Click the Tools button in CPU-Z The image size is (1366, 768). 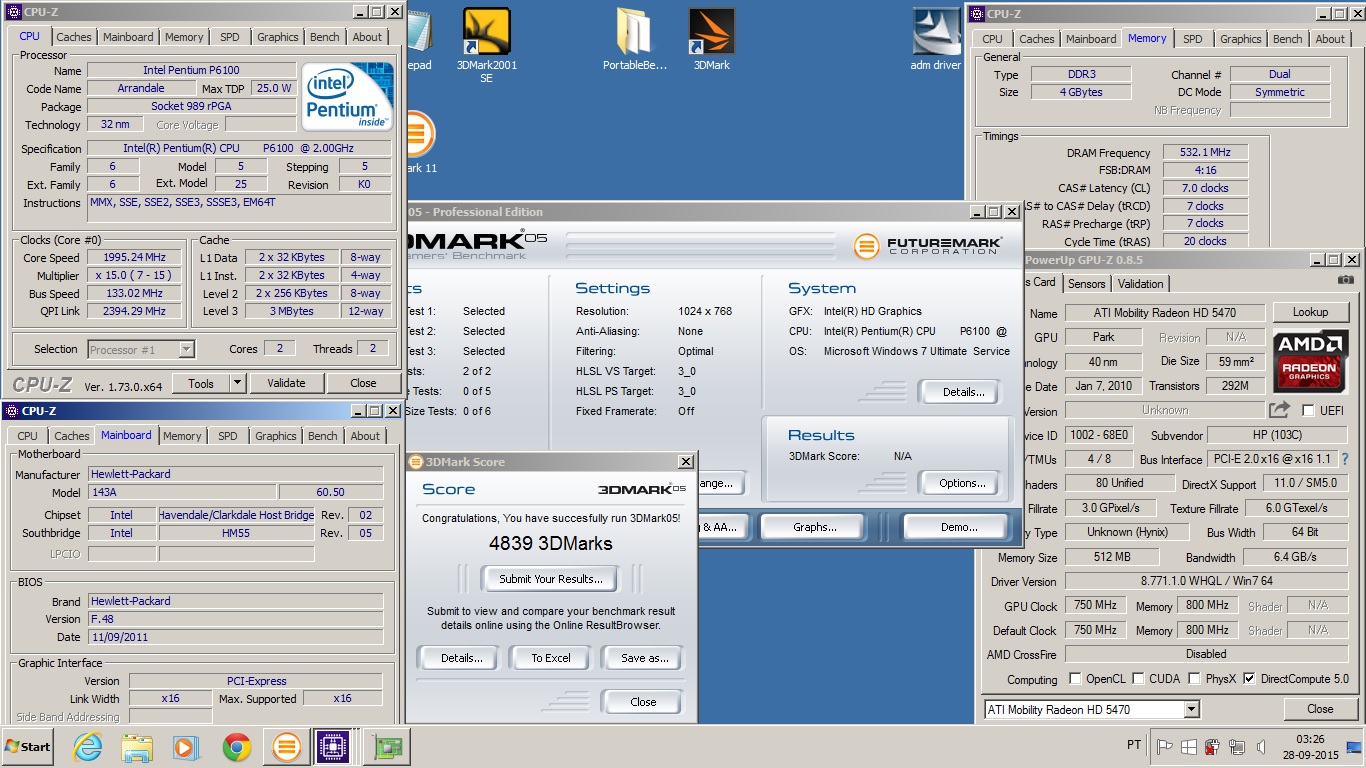point(201,383)
